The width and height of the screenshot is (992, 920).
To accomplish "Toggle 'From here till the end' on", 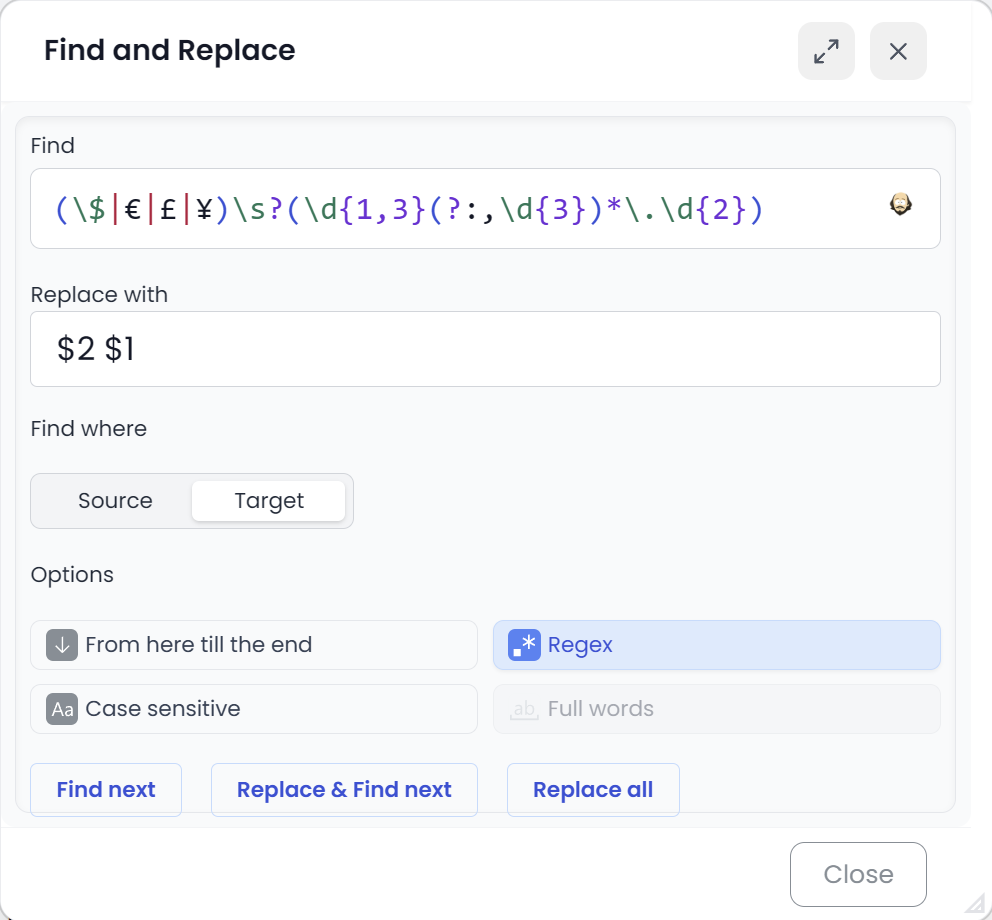I will [253, 645].
